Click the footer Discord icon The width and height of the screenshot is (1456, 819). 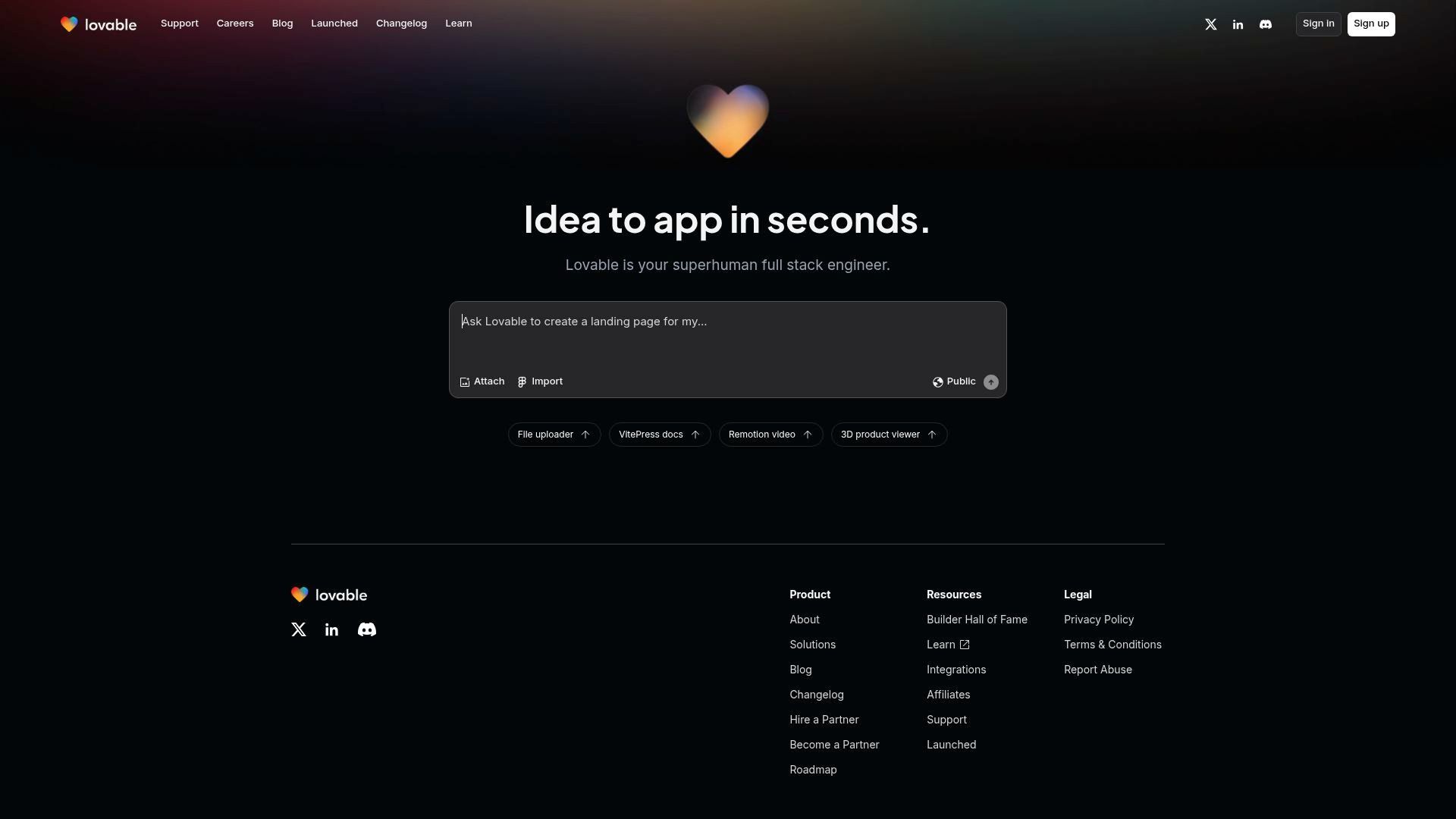coord(366,629)
